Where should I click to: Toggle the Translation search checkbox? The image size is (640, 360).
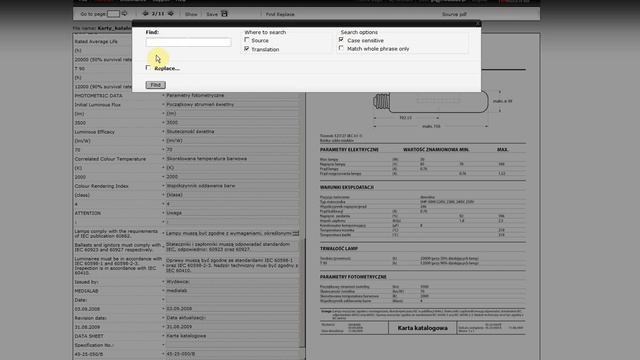[247, 49]
